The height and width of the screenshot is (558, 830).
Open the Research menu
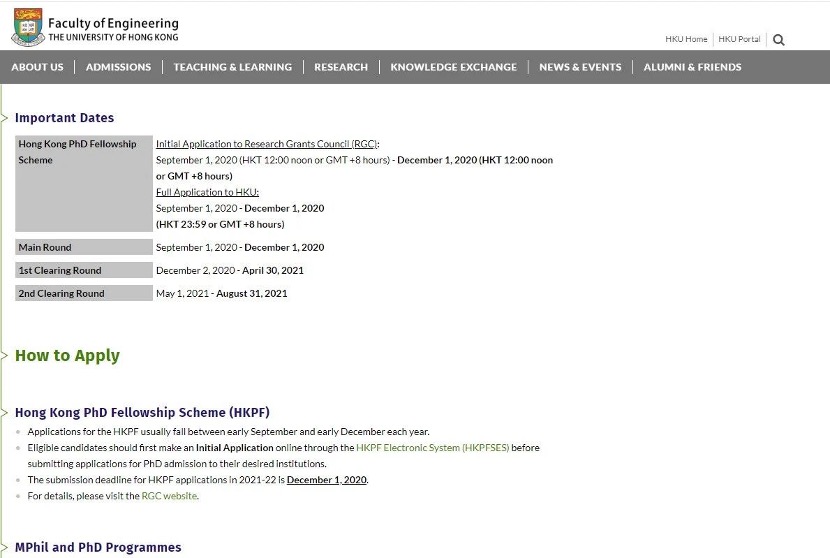point(341,67)
